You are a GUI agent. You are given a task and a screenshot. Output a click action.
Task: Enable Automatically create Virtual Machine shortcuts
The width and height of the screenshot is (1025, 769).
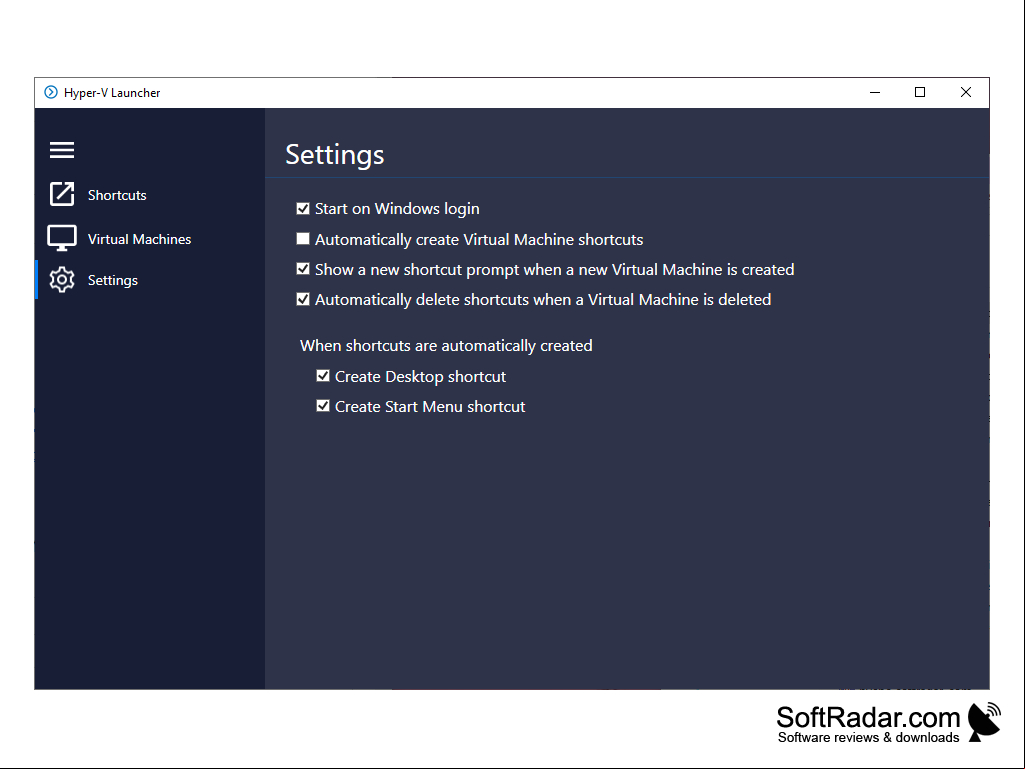point(303,239)
